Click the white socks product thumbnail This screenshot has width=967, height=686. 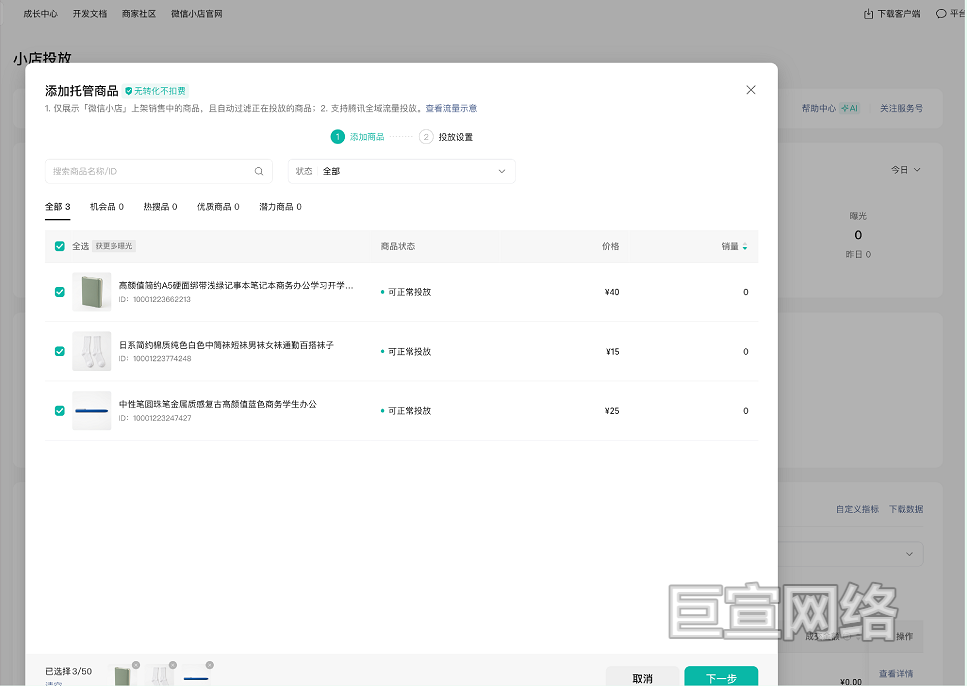(92, 351)
